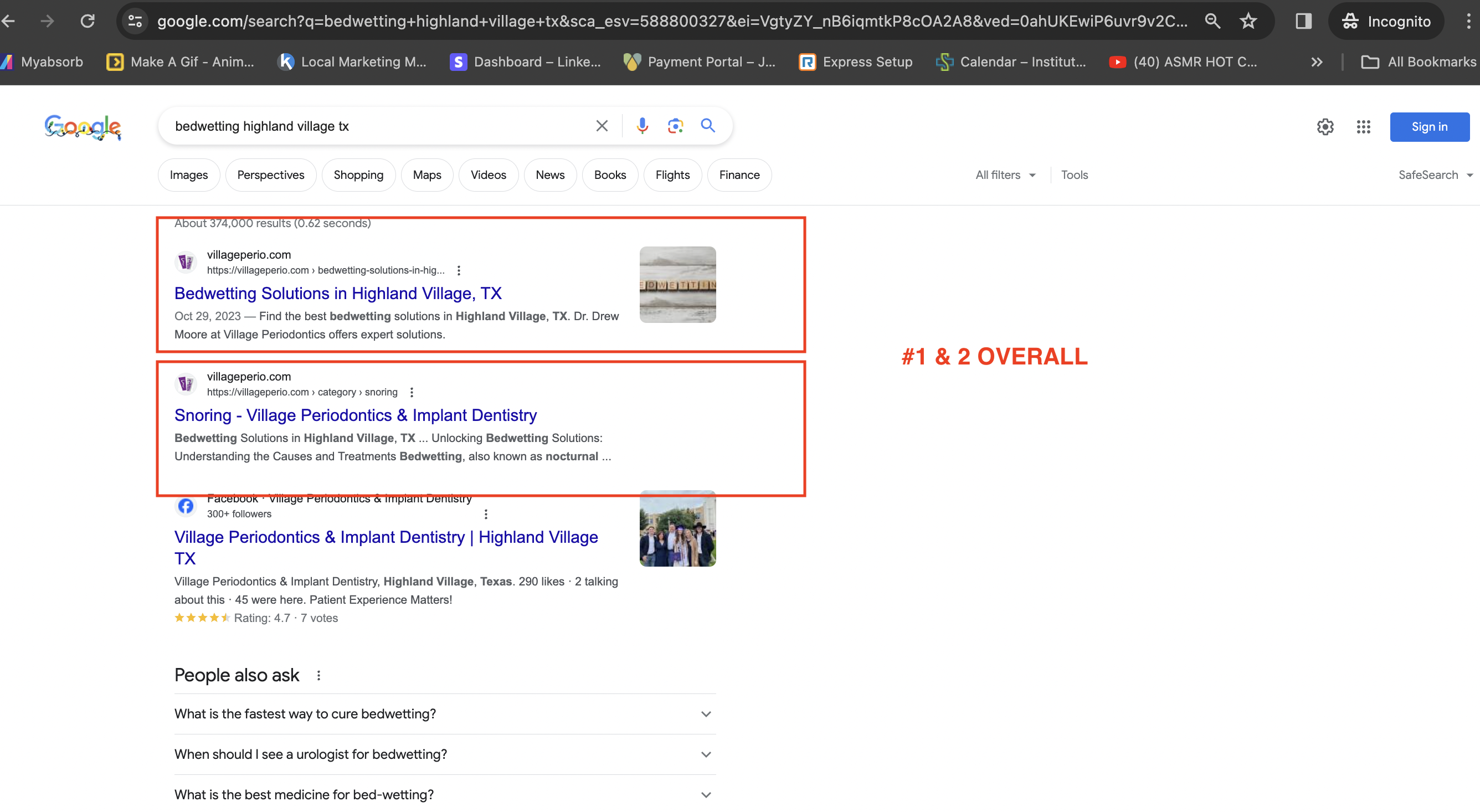Switch to the Maps tab
Screen dimensions: 1480x812
click(427, 174)
